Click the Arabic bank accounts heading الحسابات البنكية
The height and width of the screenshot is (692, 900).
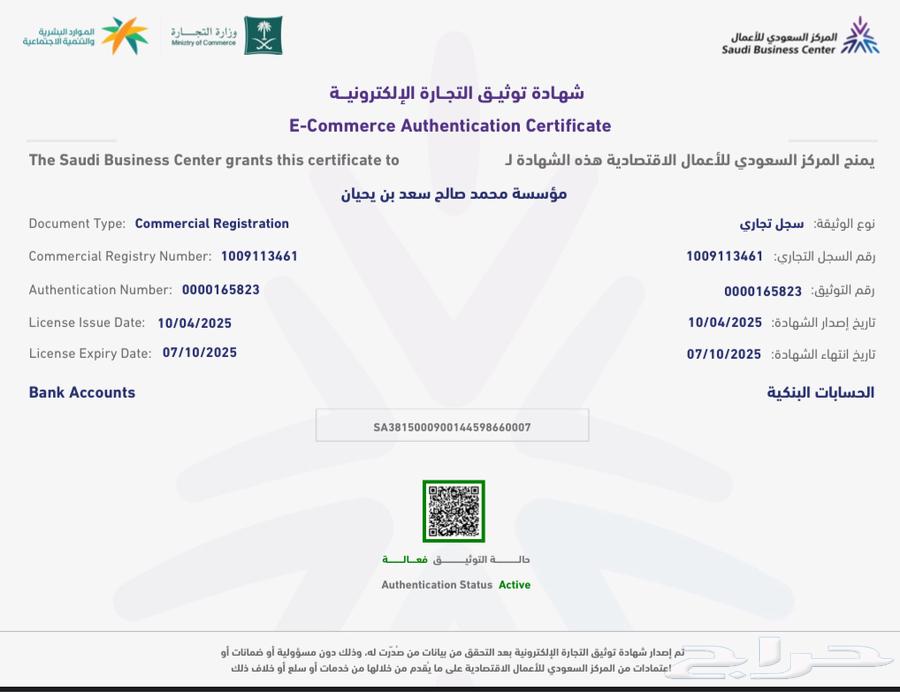click(x=821, y=392)
